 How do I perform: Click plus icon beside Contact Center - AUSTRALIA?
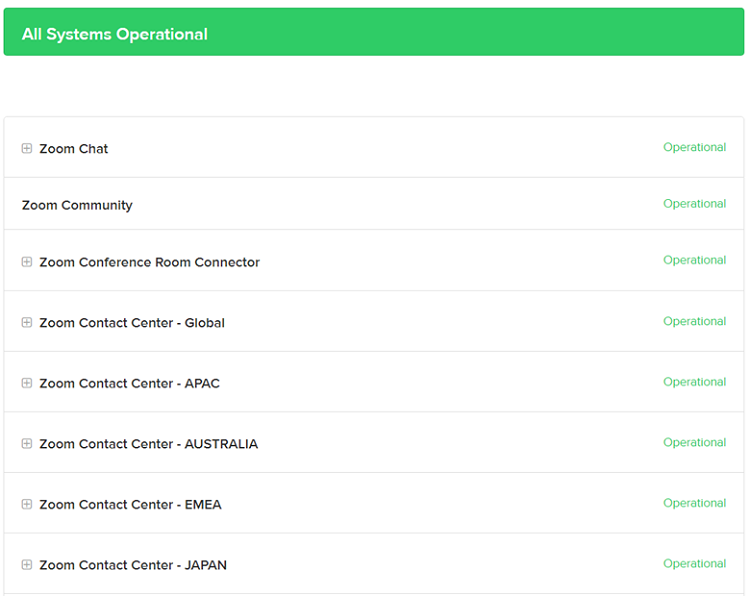tap(27, 444)
